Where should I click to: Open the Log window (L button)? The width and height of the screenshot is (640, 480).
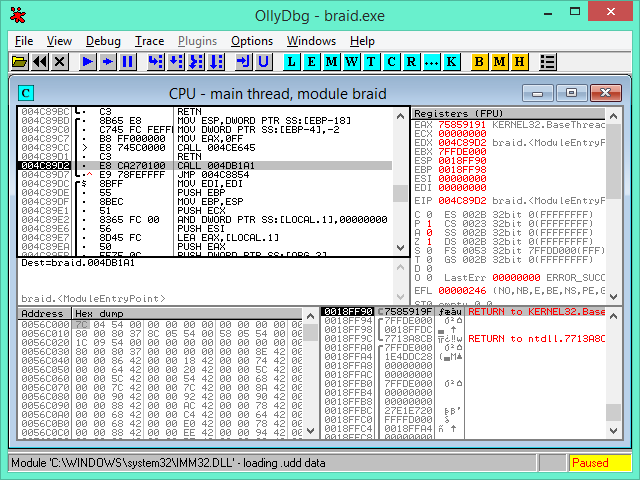[291, 62]
